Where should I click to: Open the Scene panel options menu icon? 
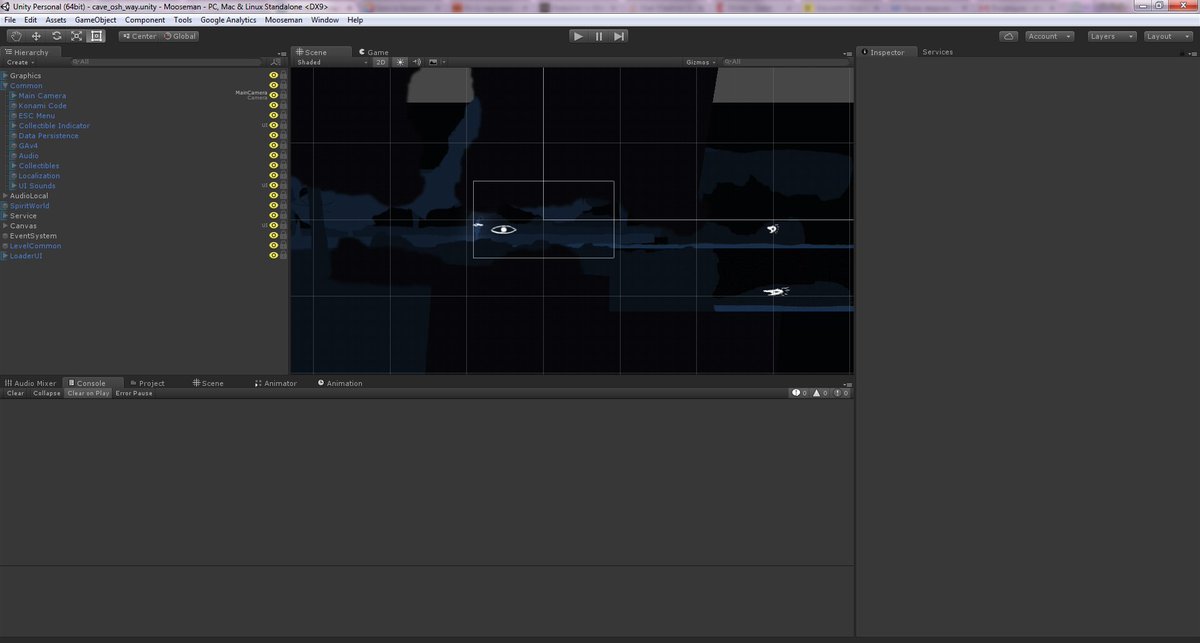pos(849,53)
